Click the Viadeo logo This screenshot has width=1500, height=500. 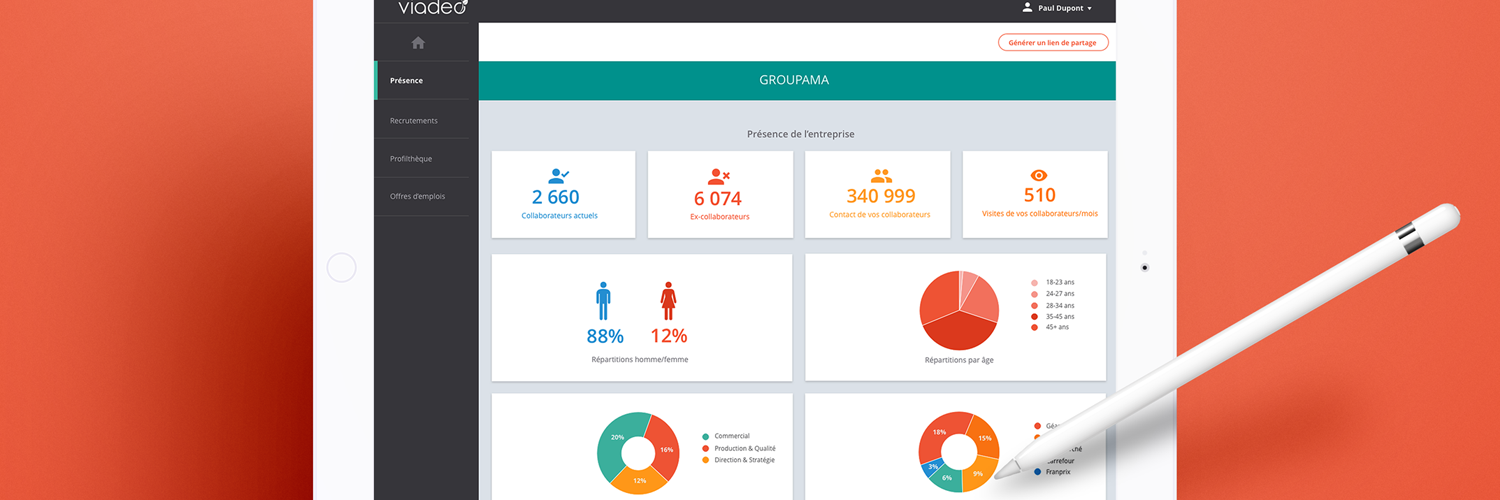[x=433, y=8]
